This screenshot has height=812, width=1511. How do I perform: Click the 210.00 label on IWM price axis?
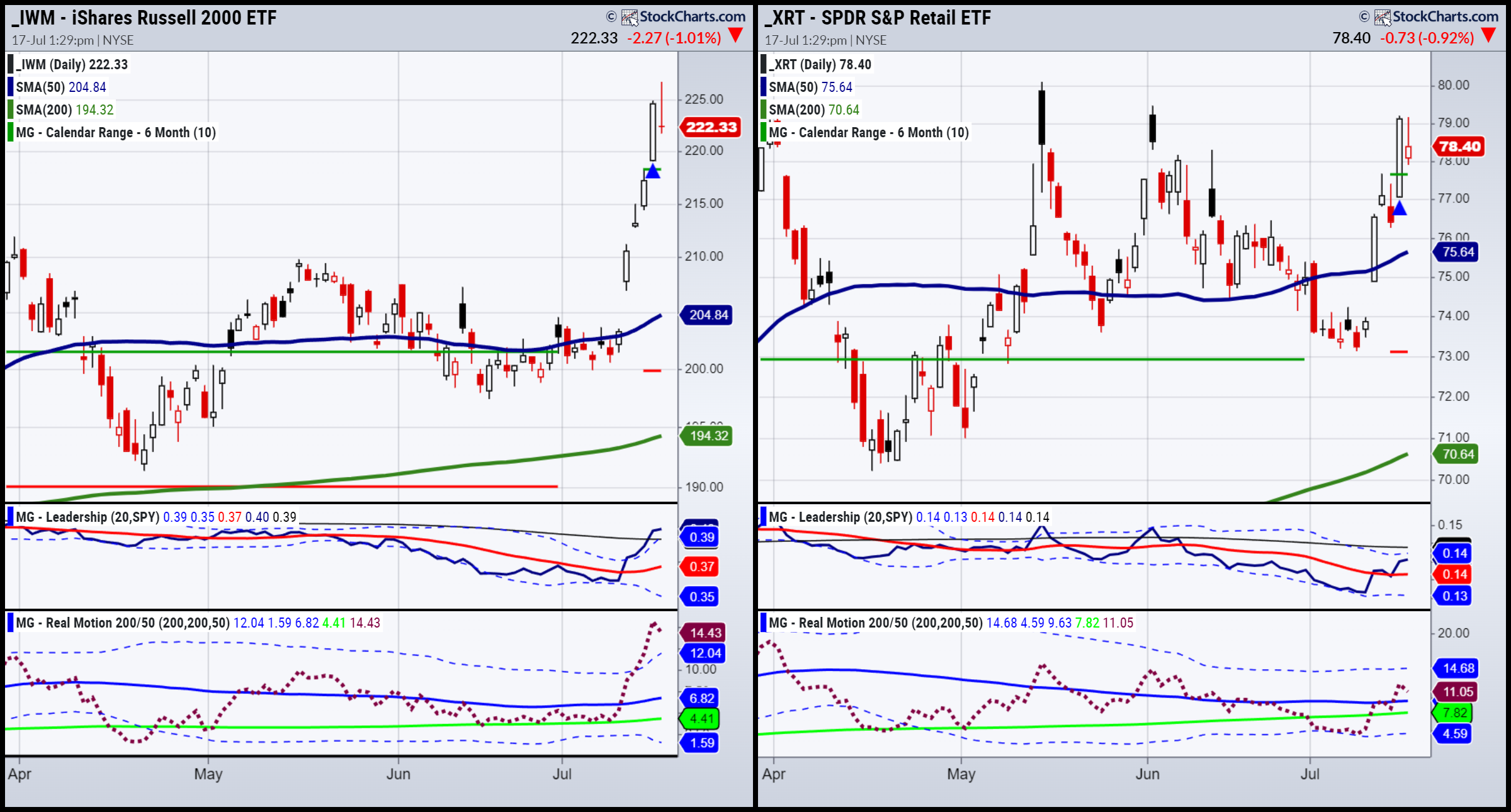point(704,256)
